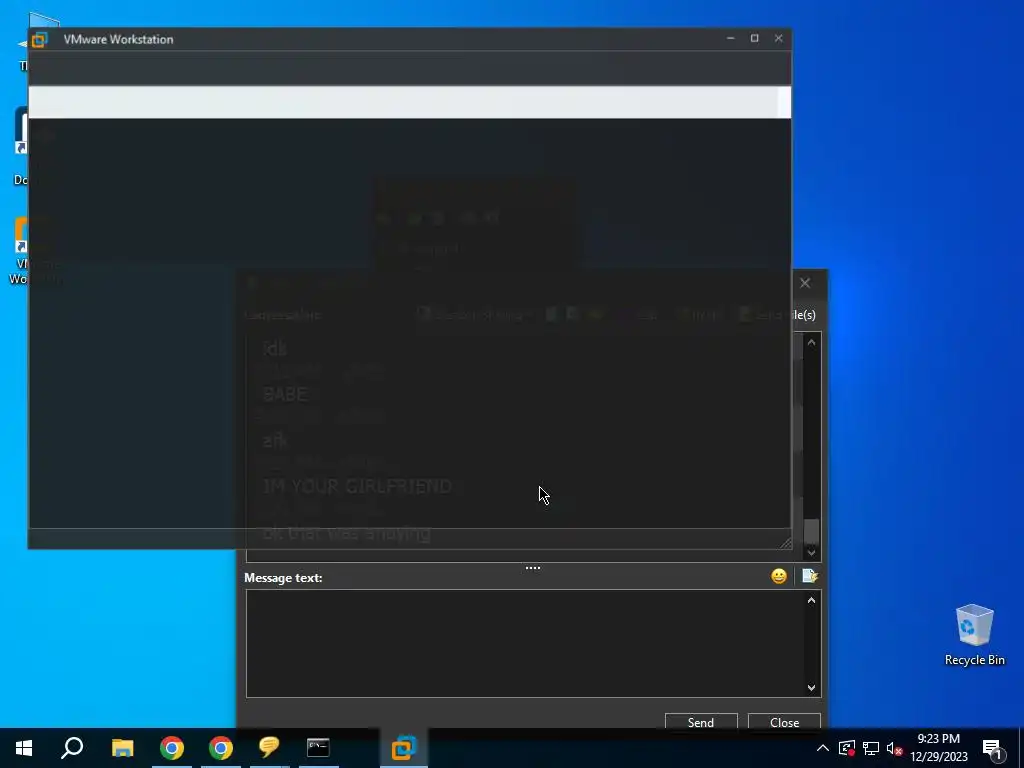Open taskbar Search magnifier

click(x=72, y=748)
